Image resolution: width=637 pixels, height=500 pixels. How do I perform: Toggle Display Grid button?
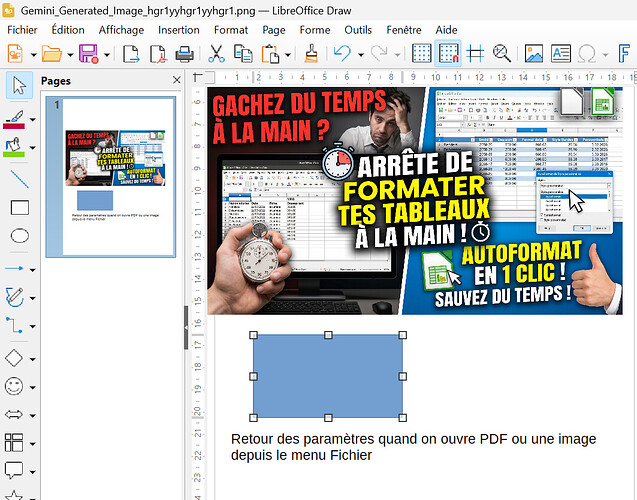tap(421, 54)
